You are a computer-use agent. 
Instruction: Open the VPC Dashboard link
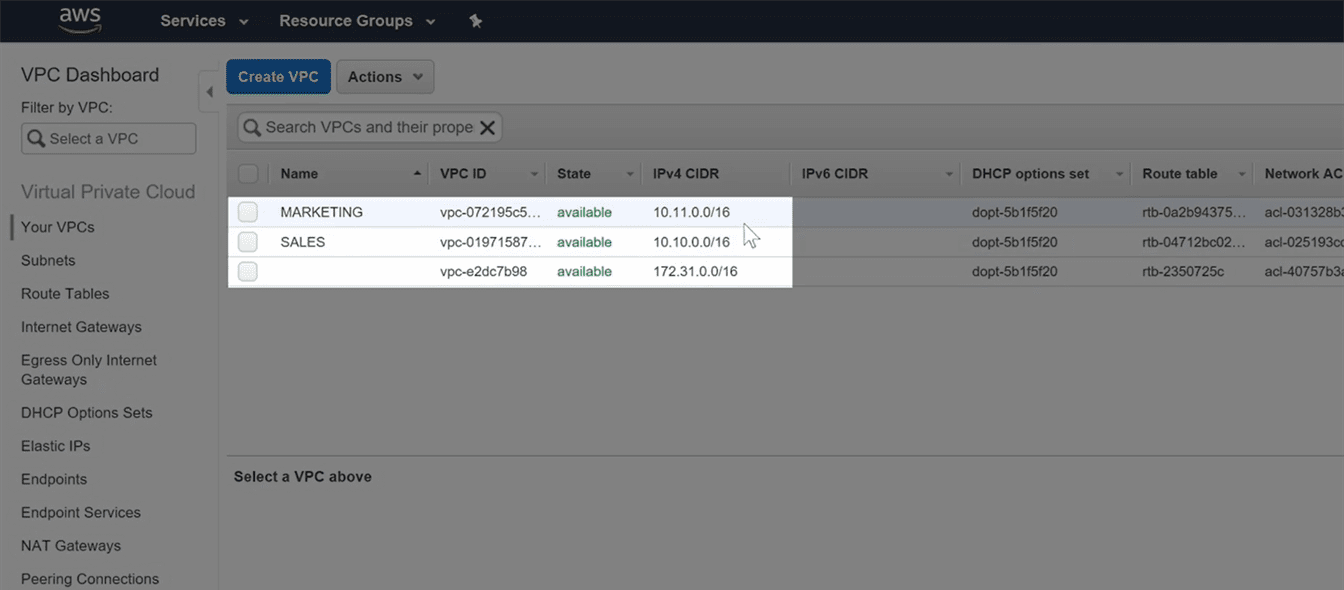90,75
